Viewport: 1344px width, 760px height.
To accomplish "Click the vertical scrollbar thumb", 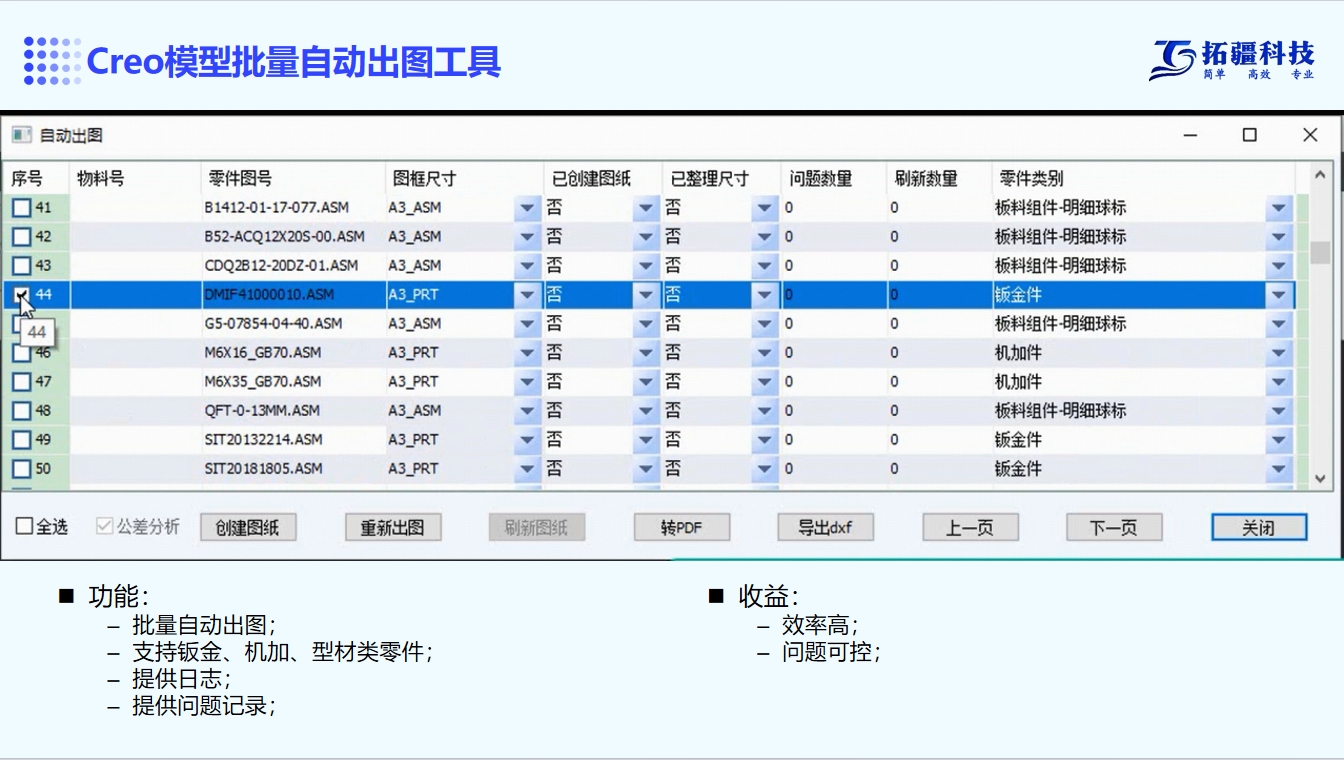I will (x=1320, y=252).
